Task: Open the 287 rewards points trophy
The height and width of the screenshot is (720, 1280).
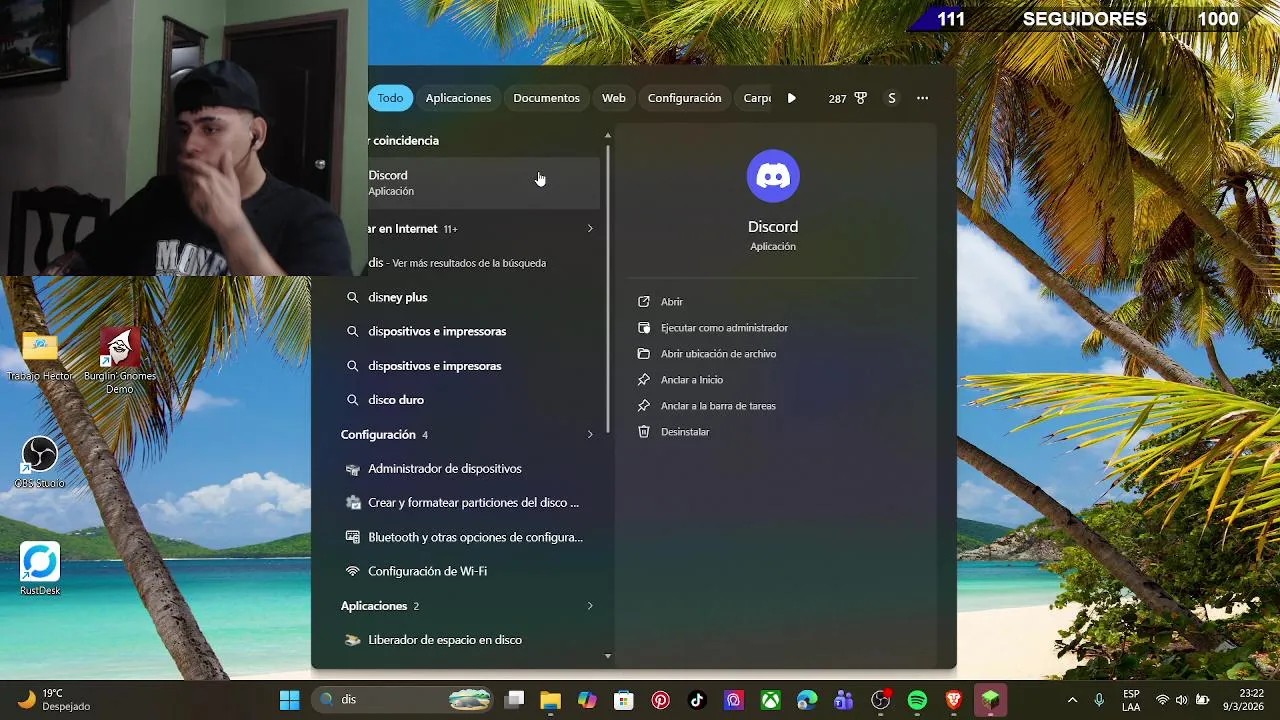Action: [847, 98]
